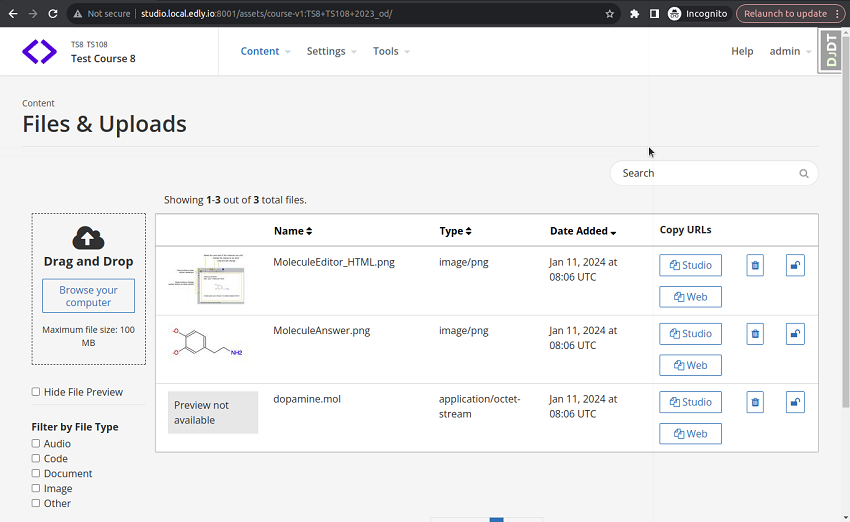Toggle lock for dopamine.mol
This screenshot has height=522, width=850.
pyautogui.click(x=795, y=402)
